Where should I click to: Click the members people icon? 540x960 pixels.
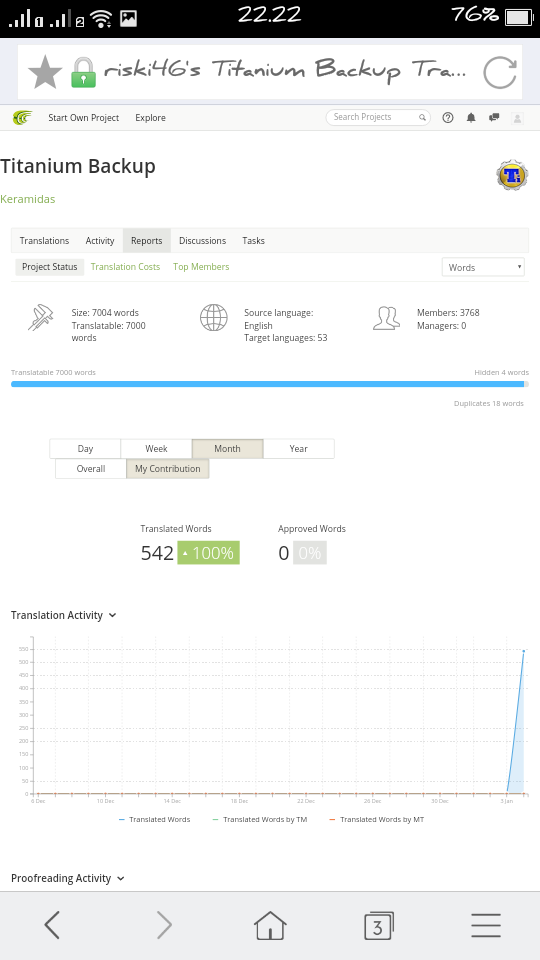coord(386,318)
